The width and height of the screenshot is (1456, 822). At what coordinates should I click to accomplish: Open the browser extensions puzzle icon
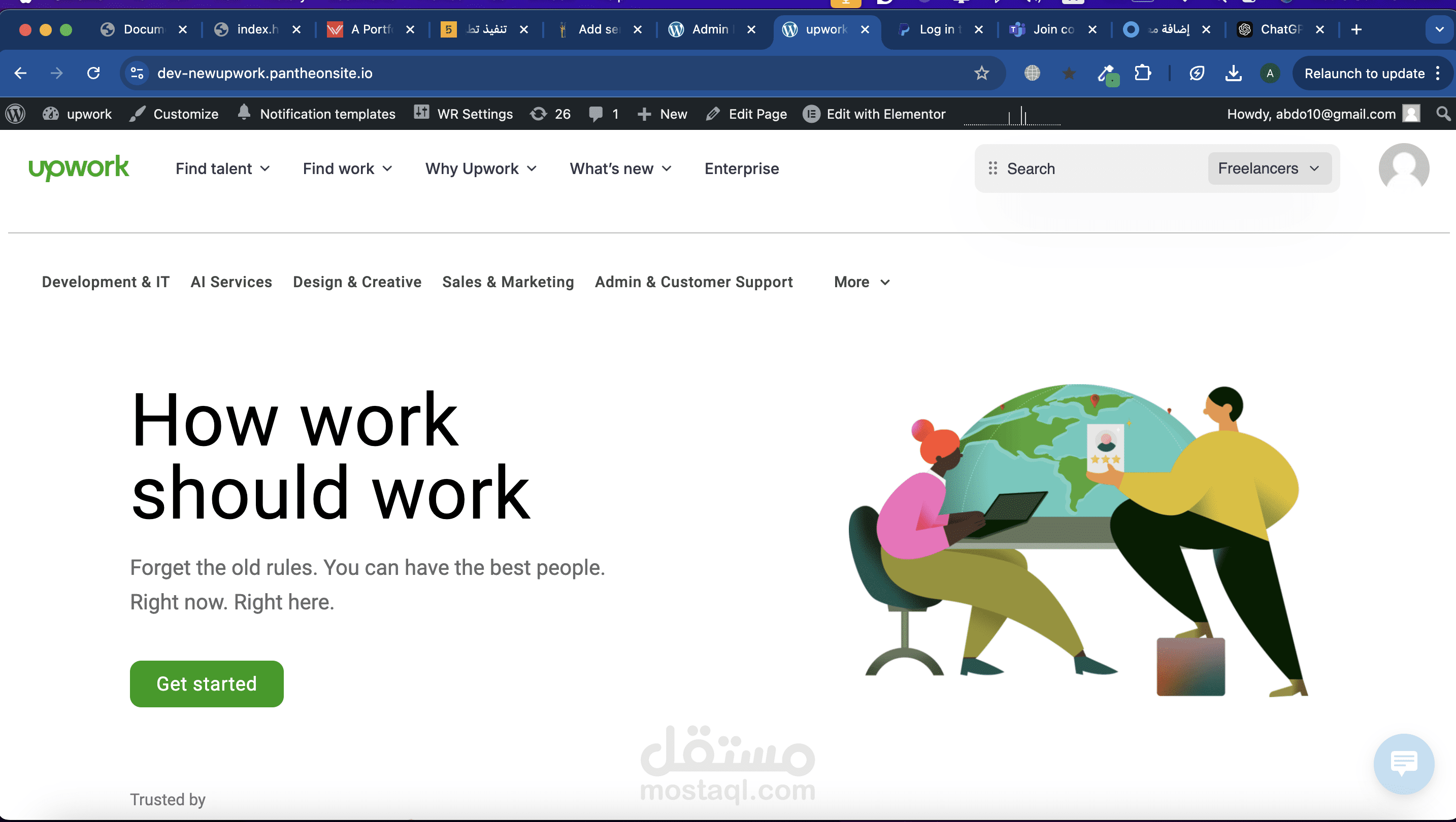[1142, 73]
